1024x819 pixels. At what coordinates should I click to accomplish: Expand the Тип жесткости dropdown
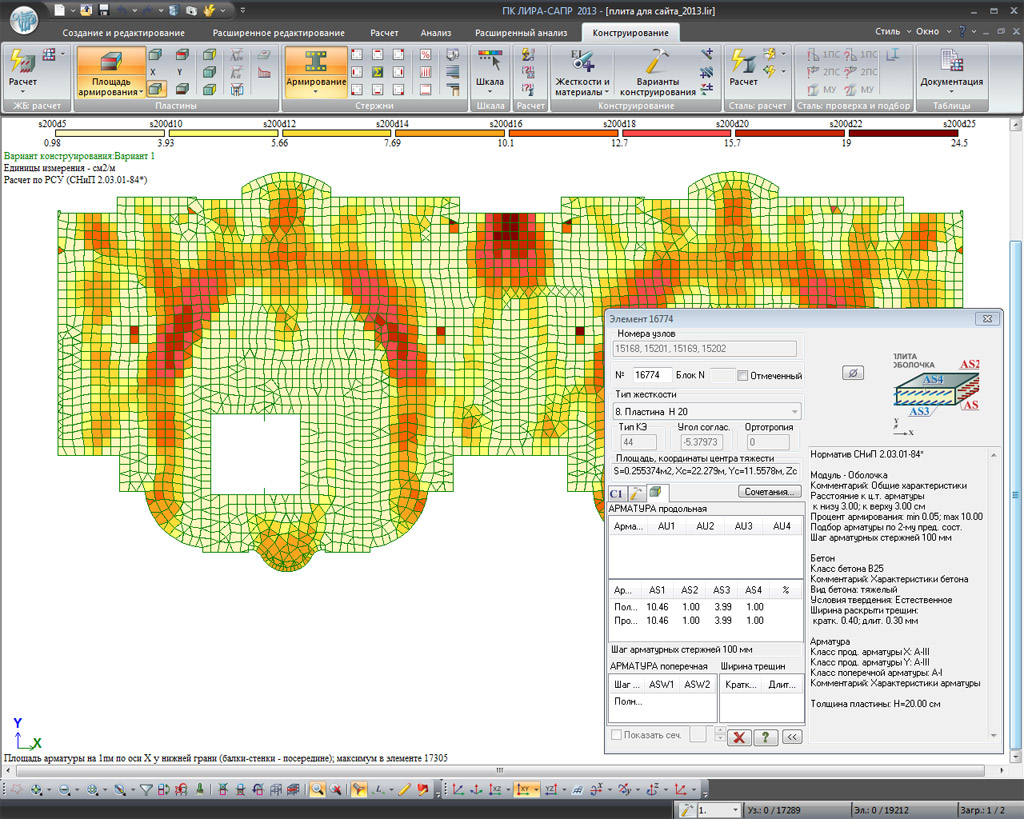795,411
